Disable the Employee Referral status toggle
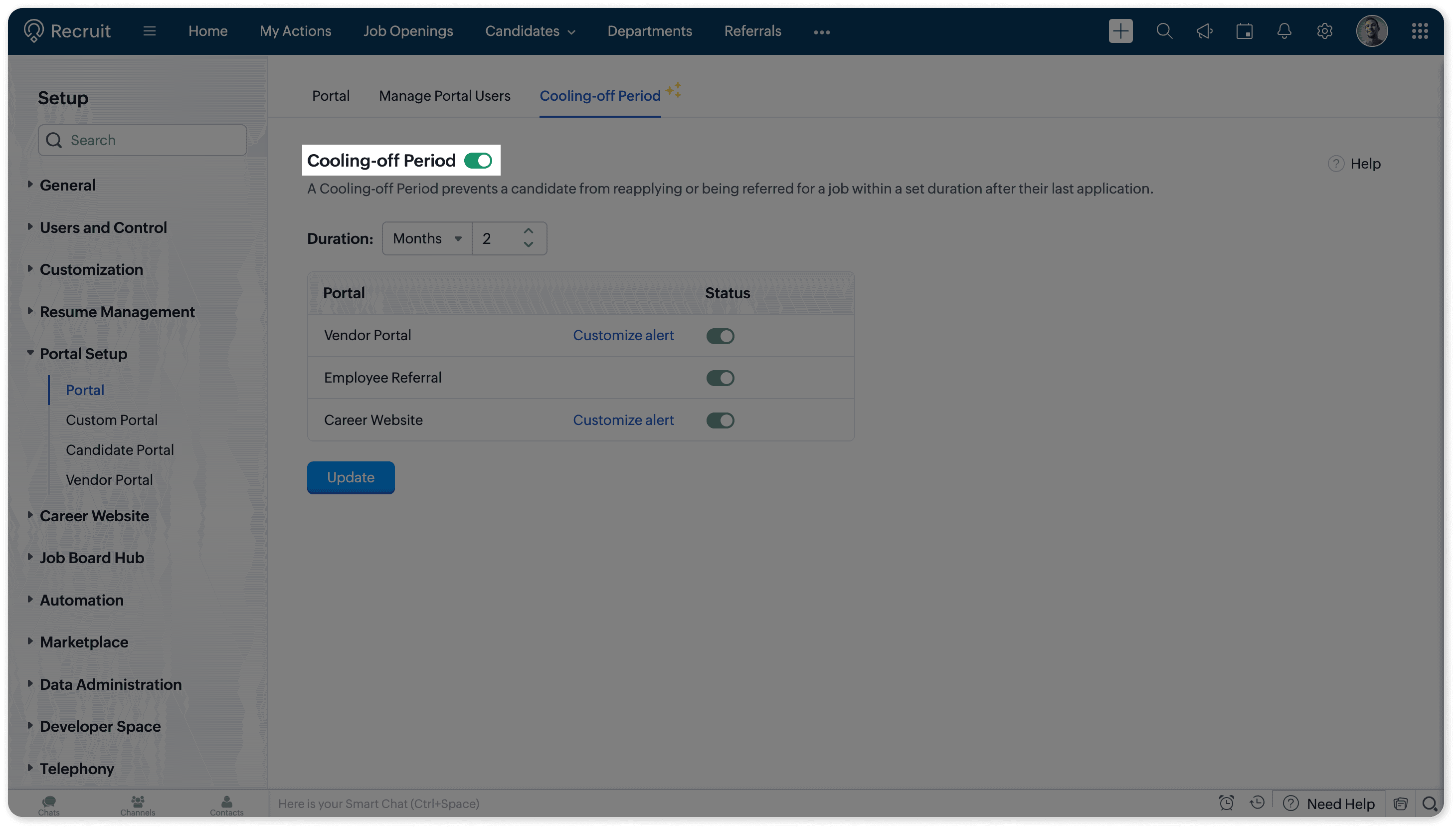The image size is (1456, 829). (720, 378)
